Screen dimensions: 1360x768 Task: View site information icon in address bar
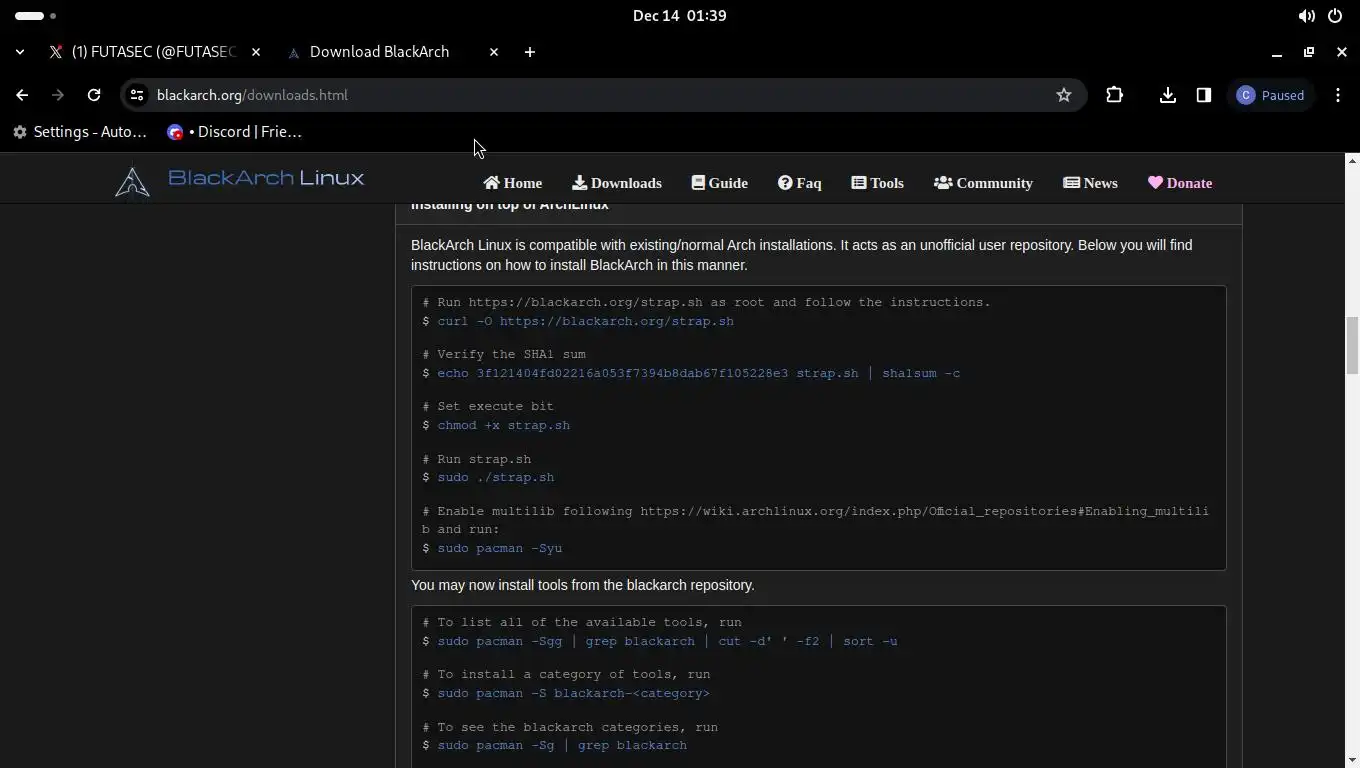[137, 95]
